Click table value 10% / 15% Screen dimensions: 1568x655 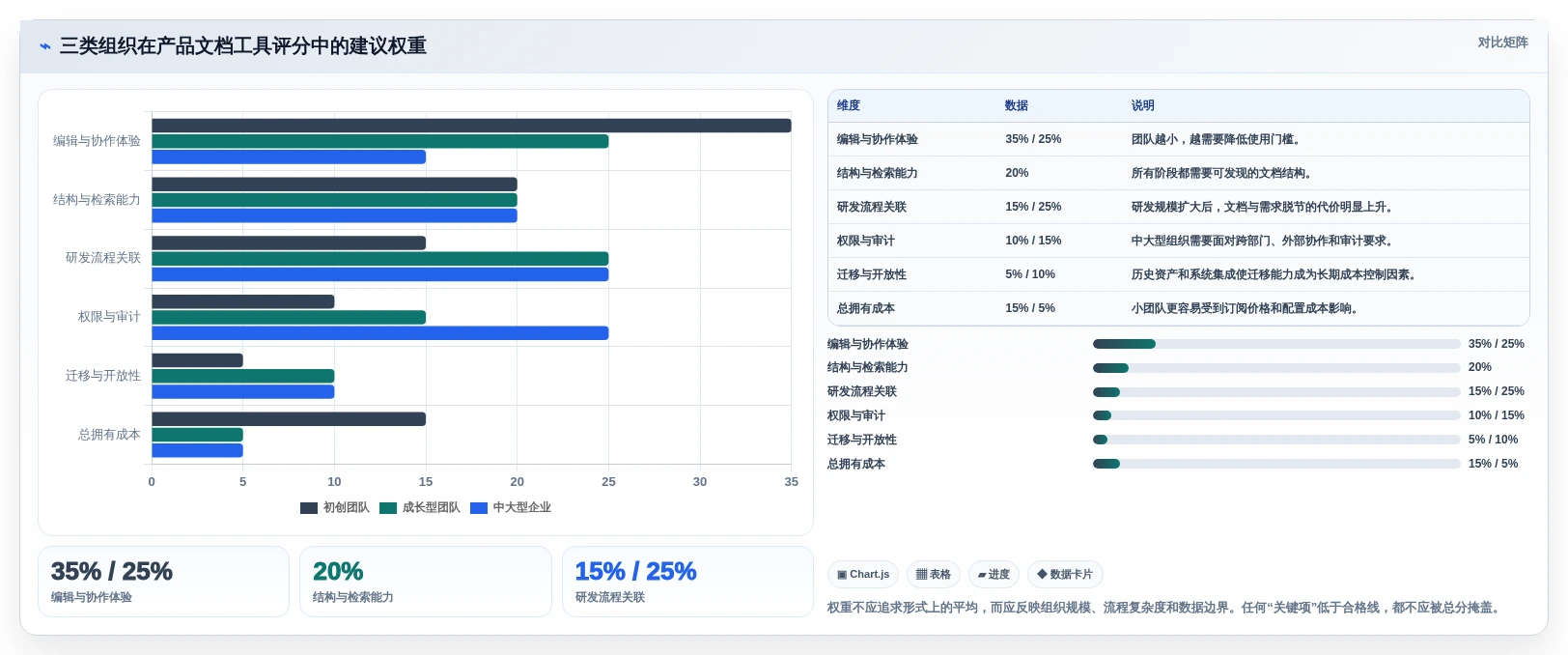tap(1033, 241)
